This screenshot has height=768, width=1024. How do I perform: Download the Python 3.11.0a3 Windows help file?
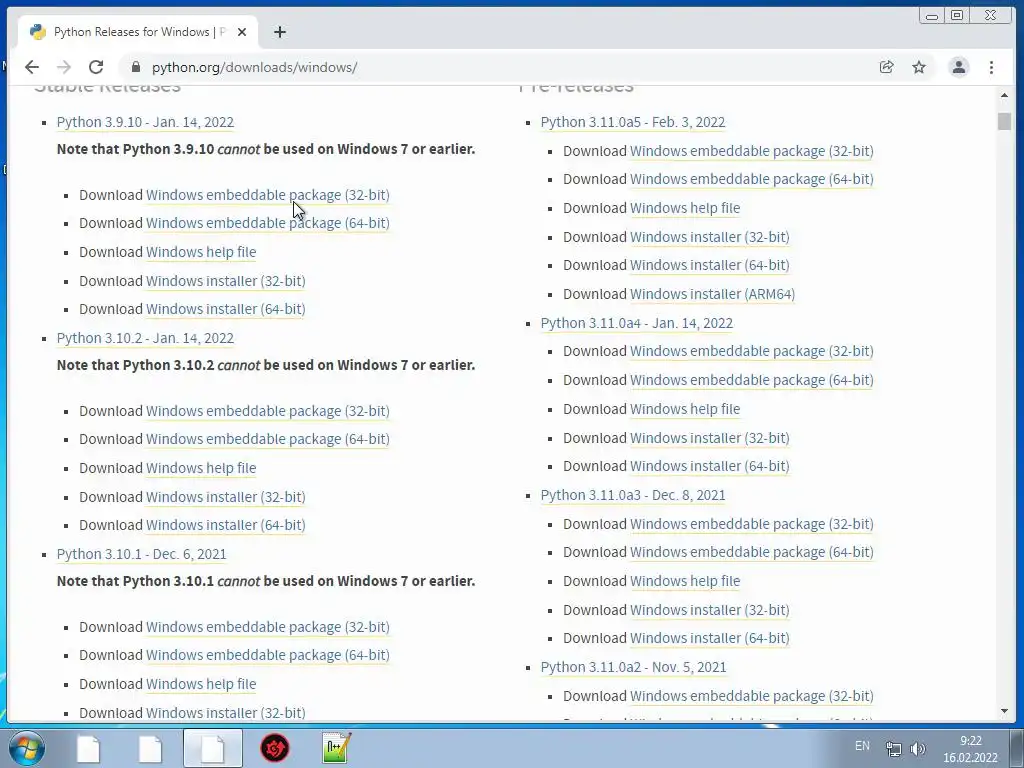pyautogui.click(x=685, y=581)
